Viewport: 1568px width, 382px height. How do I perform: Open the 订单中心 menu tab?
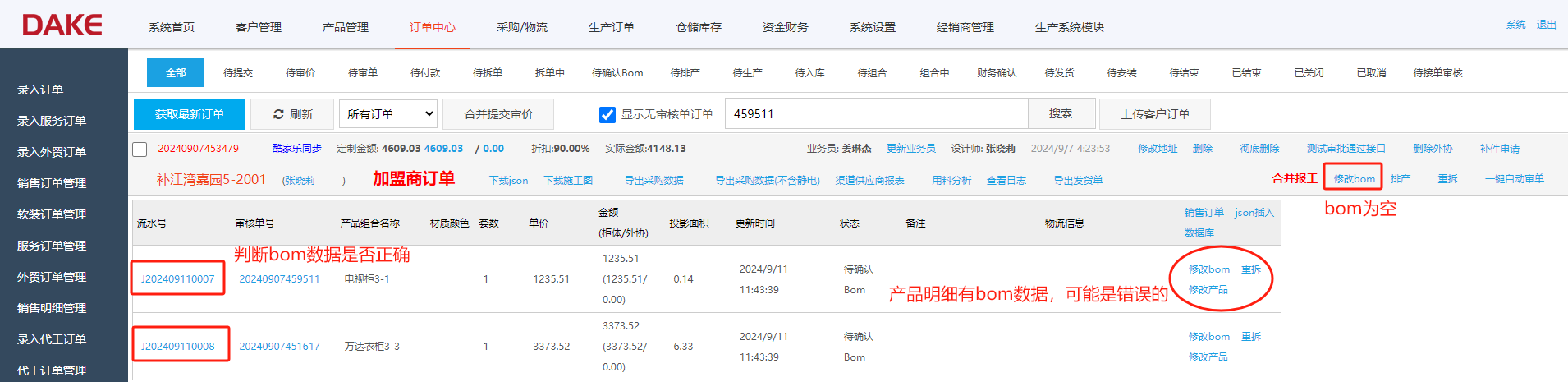coord(432,27)
